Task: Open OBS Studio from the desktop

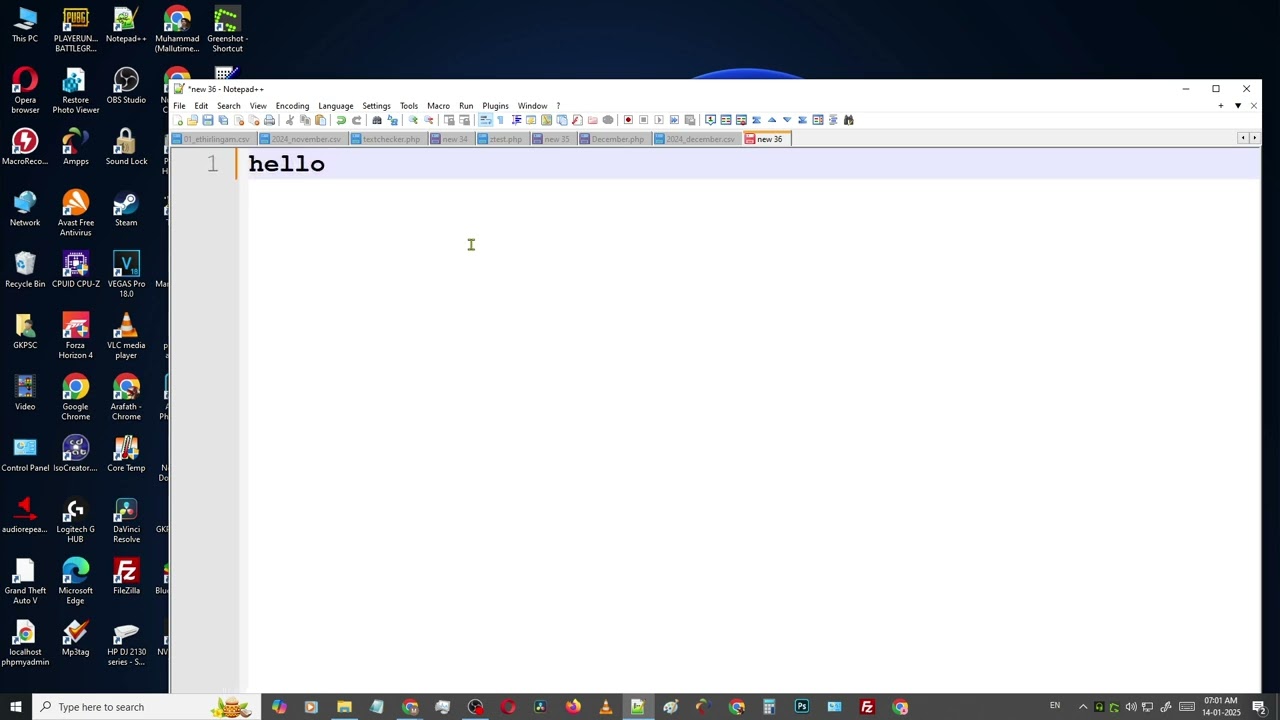Action: [126, 87]
